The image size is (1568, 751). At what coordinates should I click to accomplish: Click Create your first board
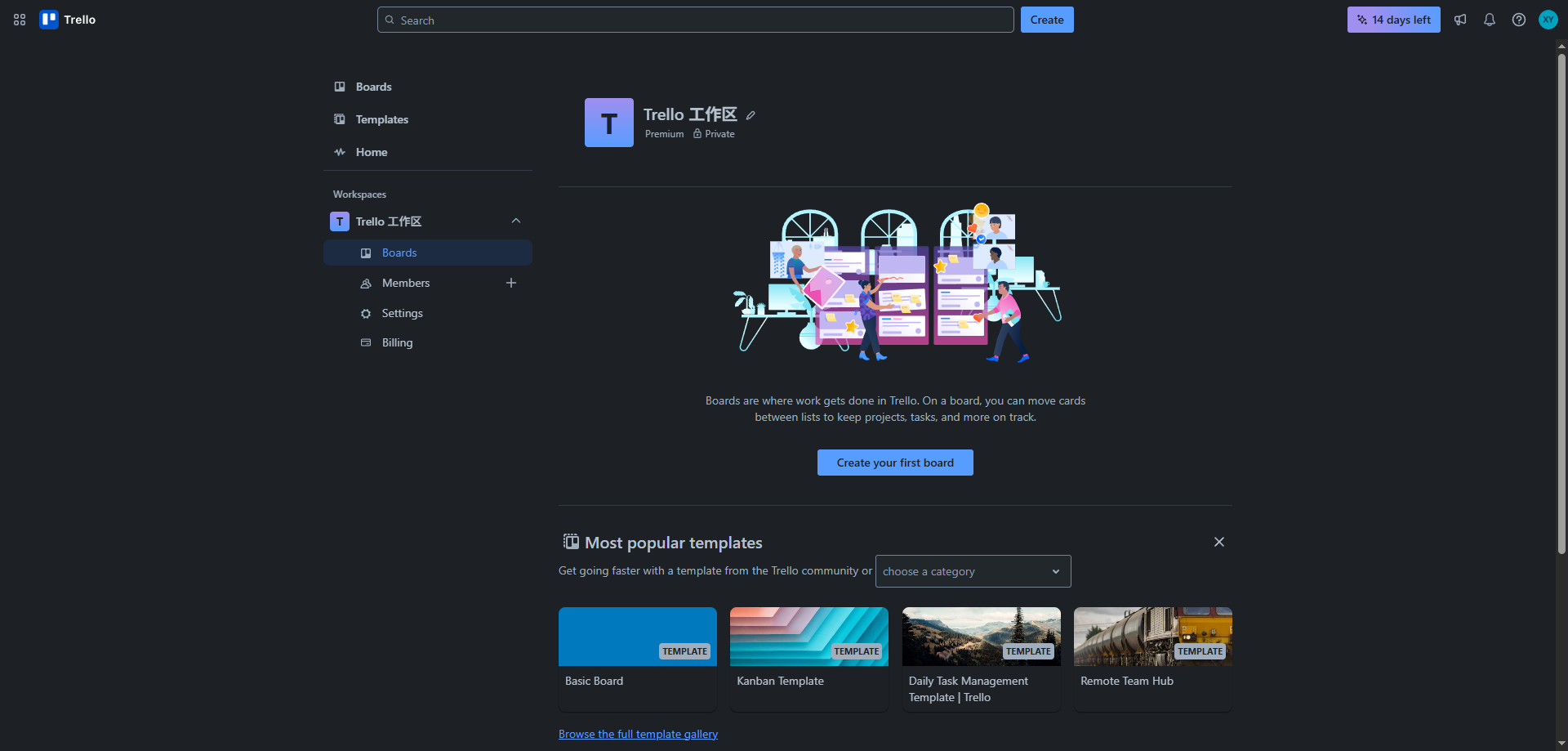pos(895,463)
